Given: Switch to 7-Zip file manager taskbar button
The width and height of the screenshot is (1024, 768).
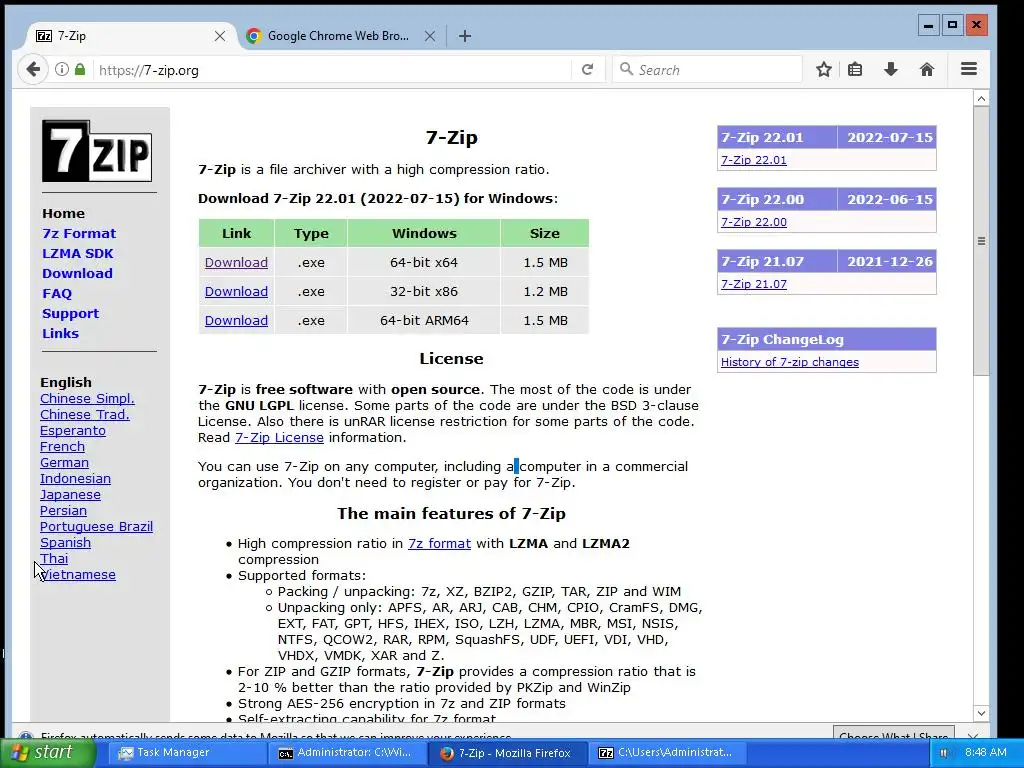Looking at the screenshot, I should [x=667, y=753].
